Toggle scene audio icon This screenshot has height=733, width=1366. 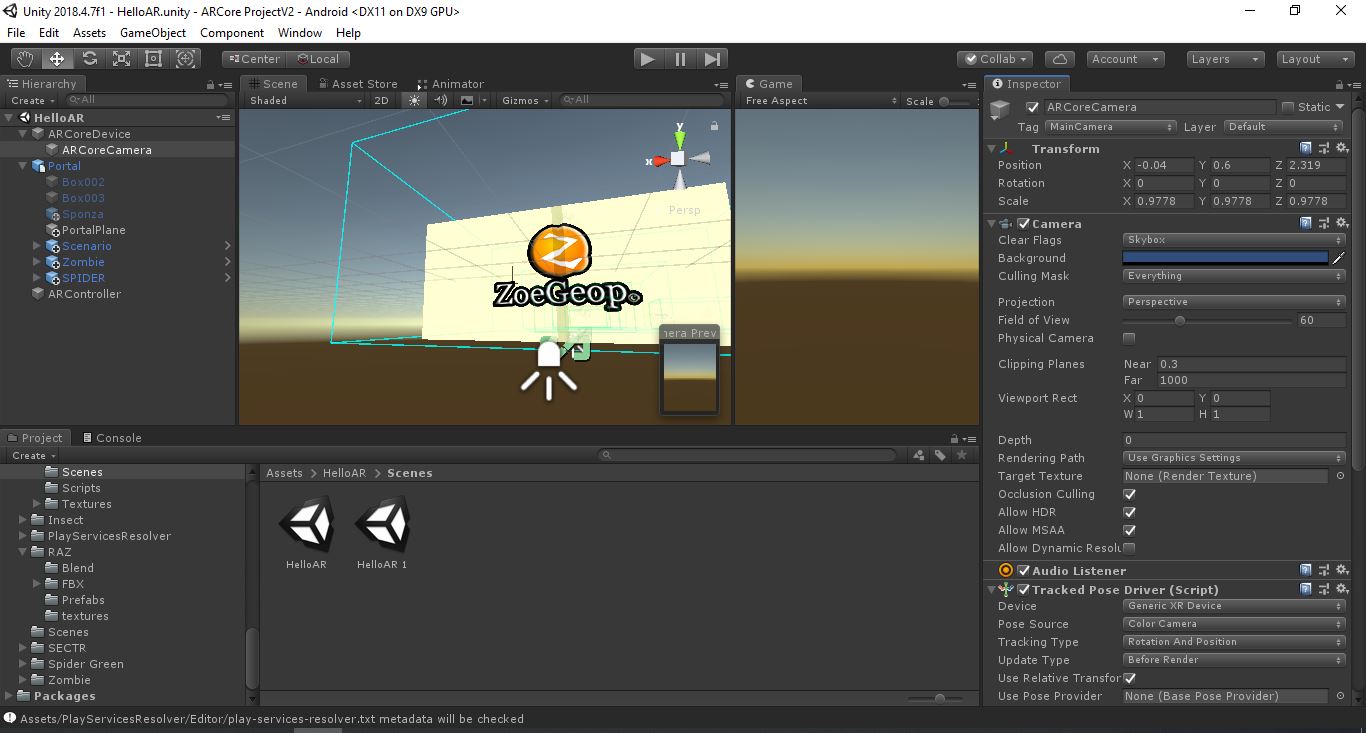(x=440, y=100)
